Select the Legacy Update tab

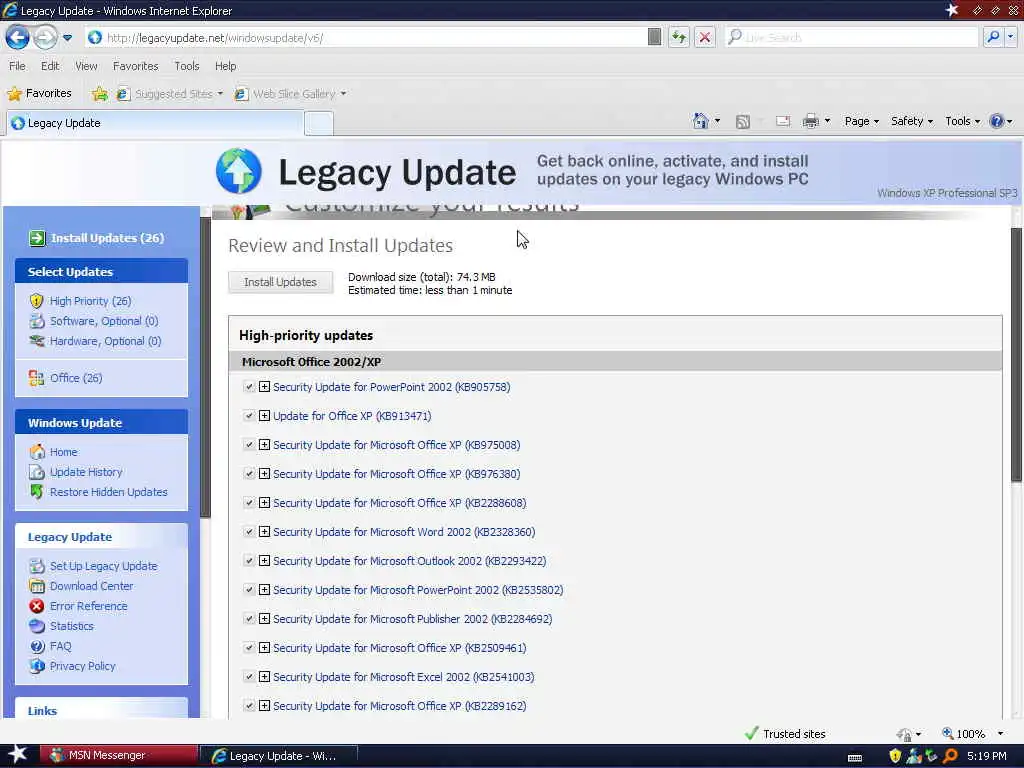pos(155,123)
